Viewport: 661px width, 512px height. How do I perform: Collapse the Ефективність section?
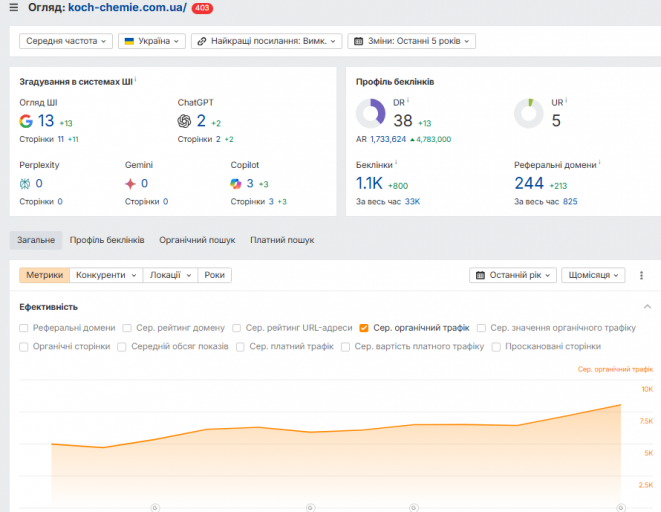(647, 307)
